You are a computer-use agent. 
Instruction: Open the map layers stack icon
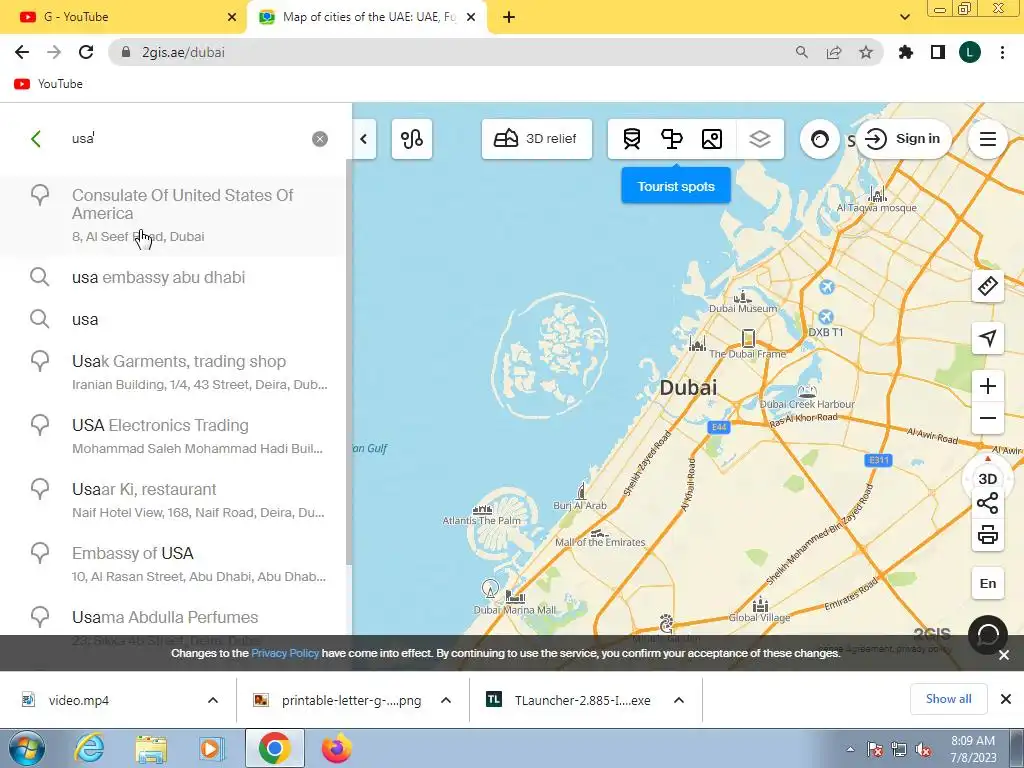coord(760,138)
